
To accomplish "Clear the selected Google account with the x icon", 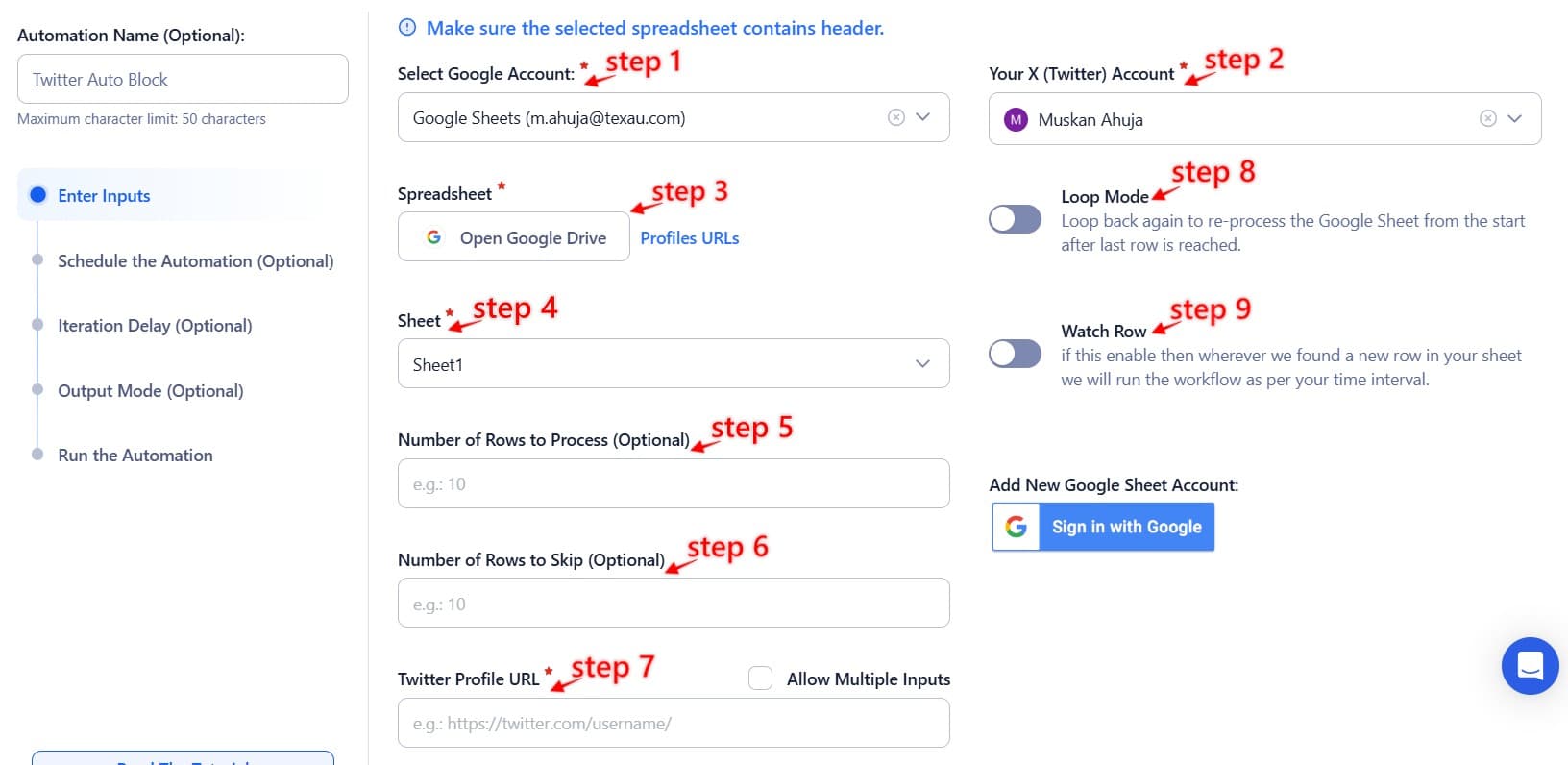I will 895,117.
